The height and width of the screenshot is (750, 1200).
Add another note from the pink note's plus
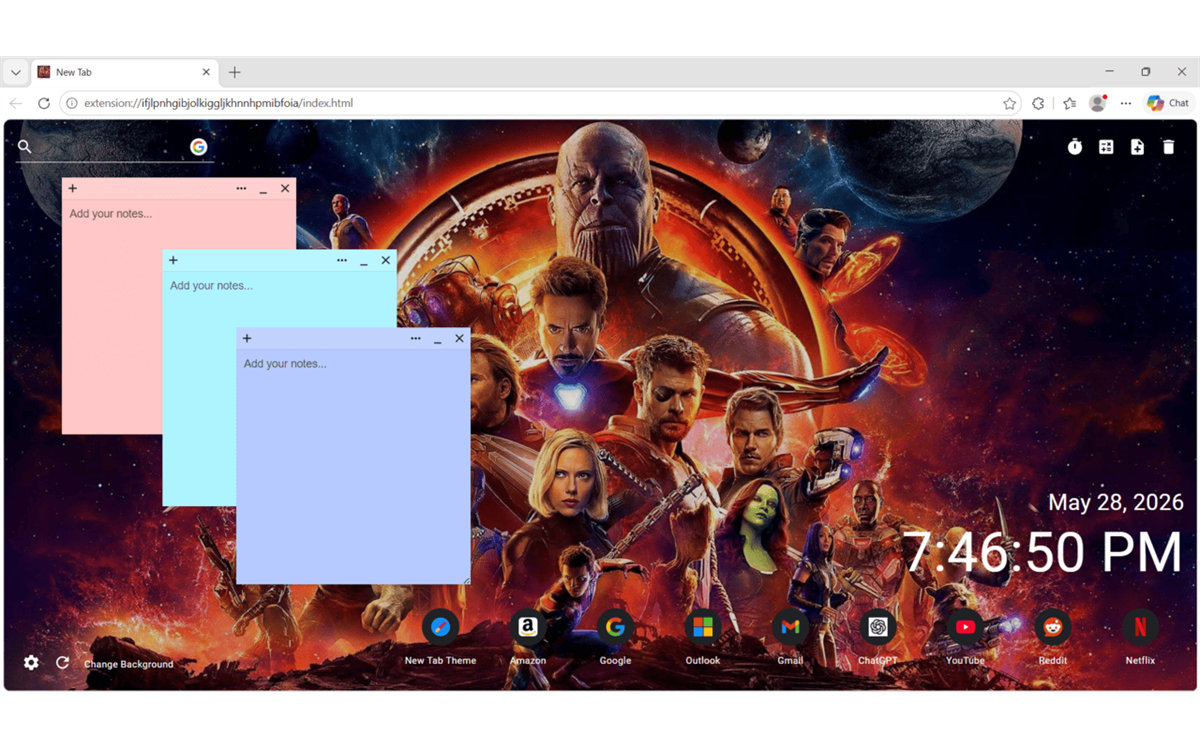click(73, 188)
